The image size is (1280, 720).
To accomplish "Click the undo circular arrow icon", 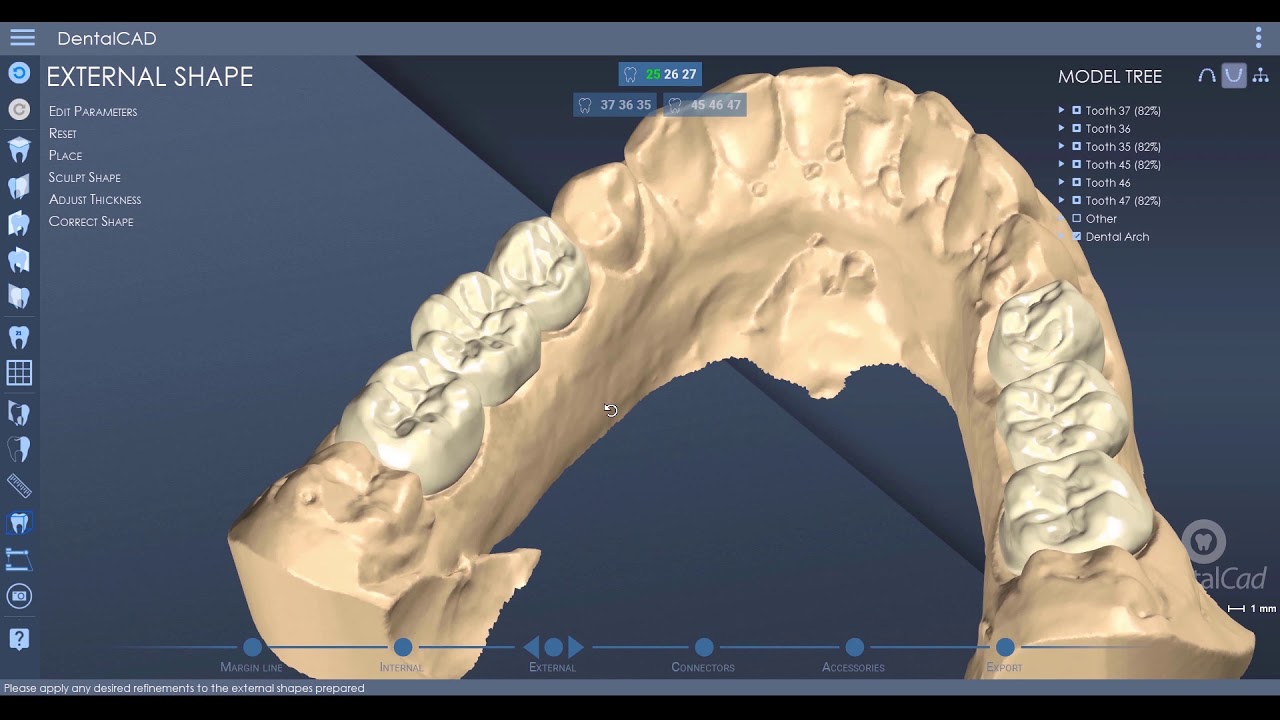I will (x=19, y=73).
